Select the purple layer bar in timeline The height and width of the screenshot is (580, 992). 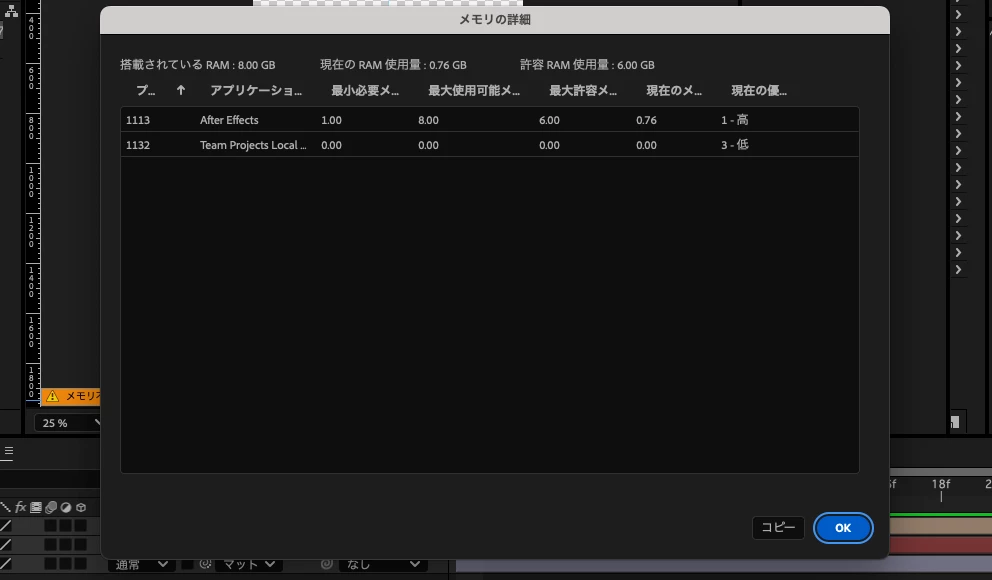[x=724, y=565]
